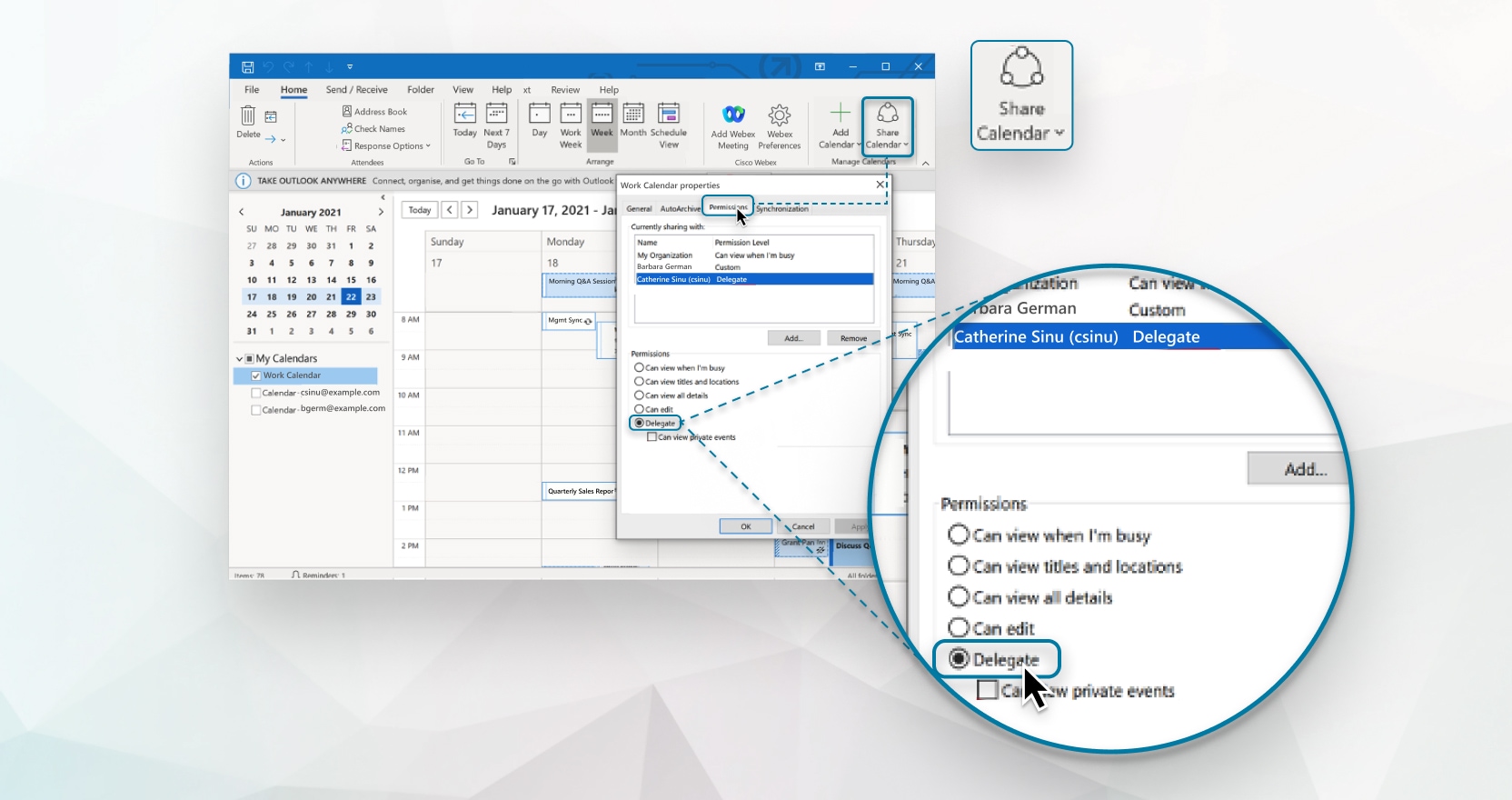
Task: Collapse the folder pane with the top chevron
Action: click(383, 197)
